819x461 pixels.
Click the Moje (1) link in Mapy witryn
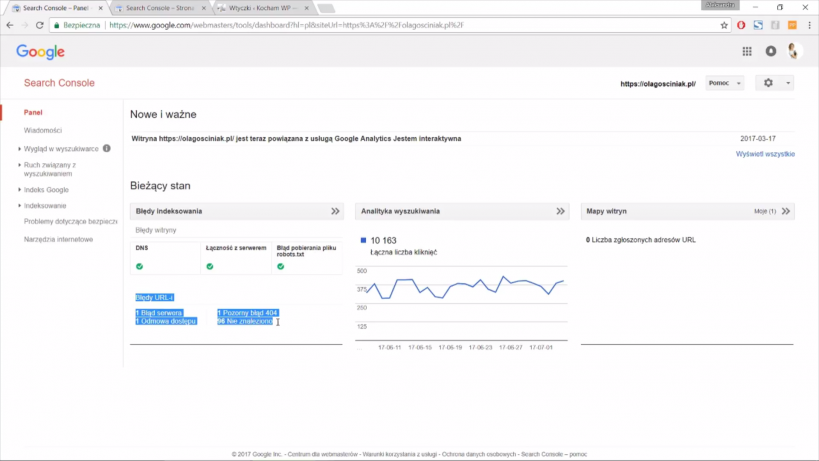[765, 211]
